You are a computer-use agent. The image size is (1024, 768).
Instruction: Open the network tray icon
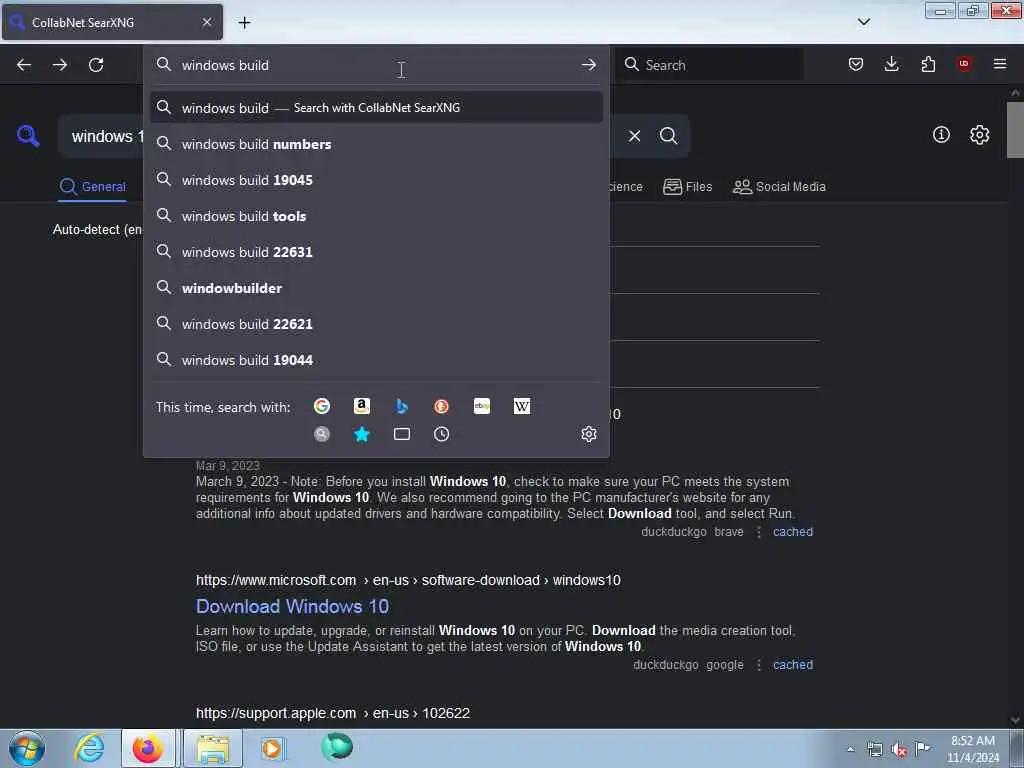pos(874,750)
